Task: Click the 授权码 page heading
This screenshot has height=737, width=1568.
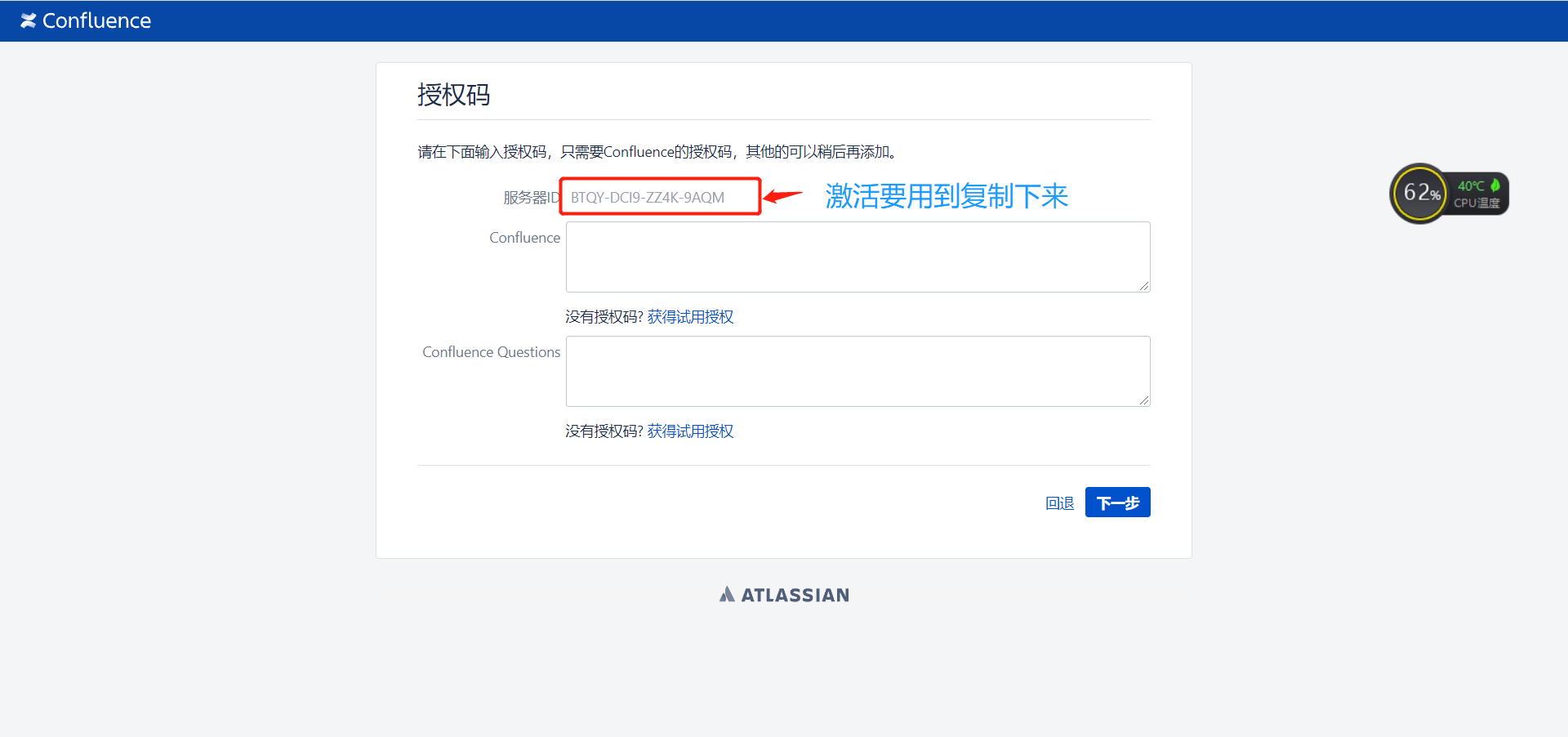Action: (x=454, y=95)
